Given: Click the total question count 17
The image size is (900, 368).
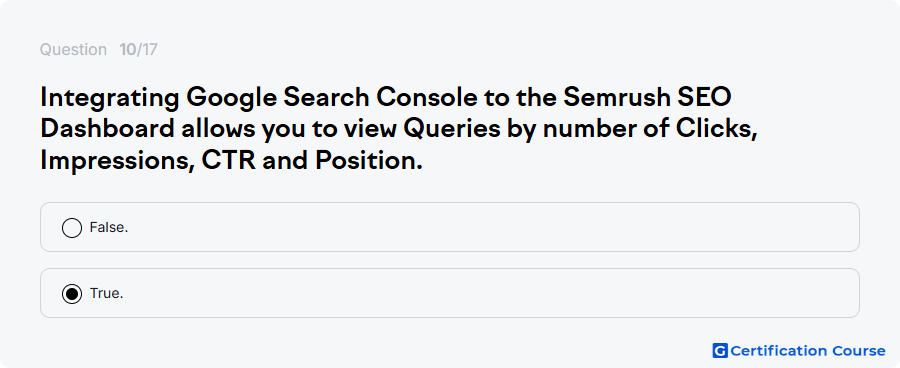Looking at the screenshot, I should click(149, 50).
